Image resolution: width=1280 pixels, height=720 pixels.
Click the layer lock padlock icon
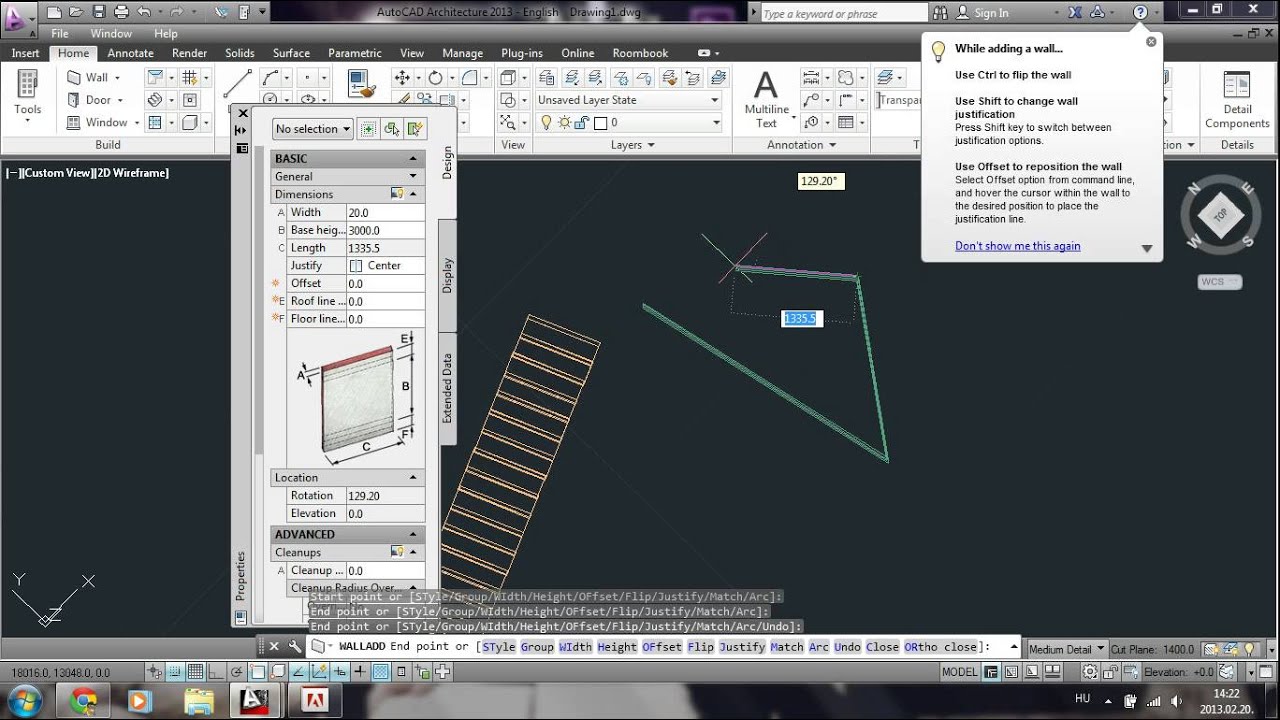tap(581, 122)
